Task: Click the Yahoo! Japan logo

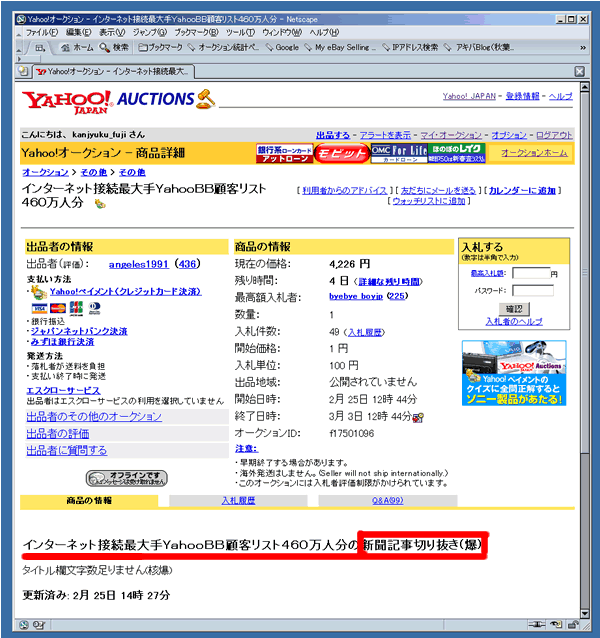Action: click(x=67, y=102)
